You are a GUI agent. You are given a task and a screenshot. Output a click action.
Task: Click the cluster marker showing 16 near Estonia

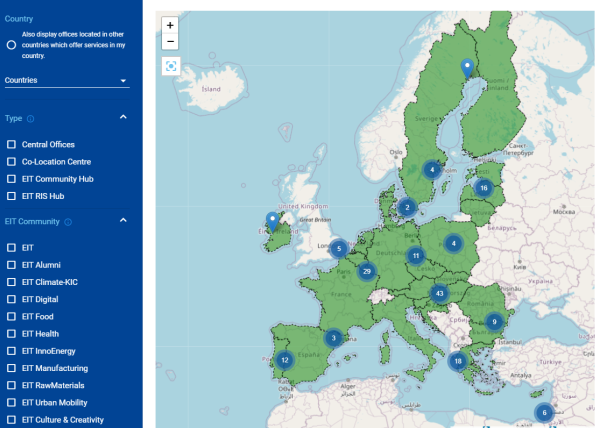(x=484, y=187)
